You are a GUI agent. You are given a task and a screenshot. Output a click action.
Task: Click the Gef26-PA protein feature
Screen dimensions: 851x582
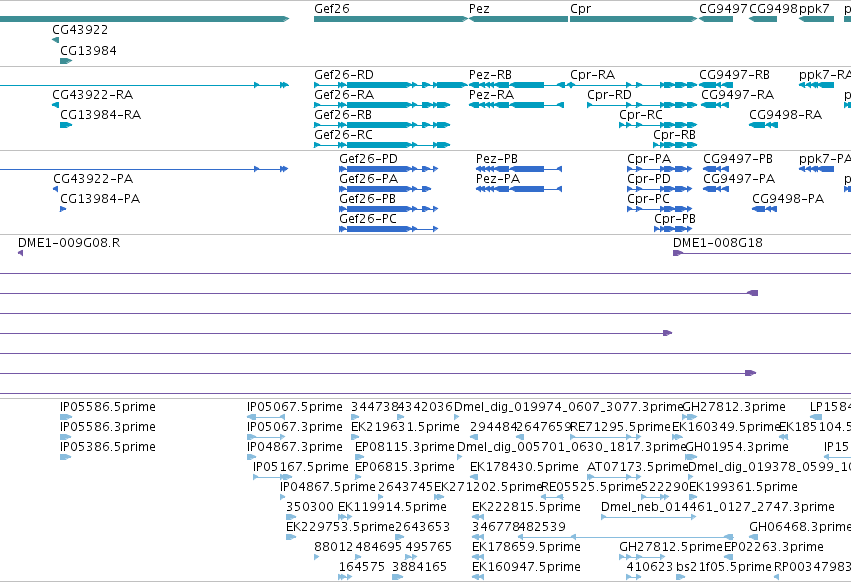click(385, 189)
